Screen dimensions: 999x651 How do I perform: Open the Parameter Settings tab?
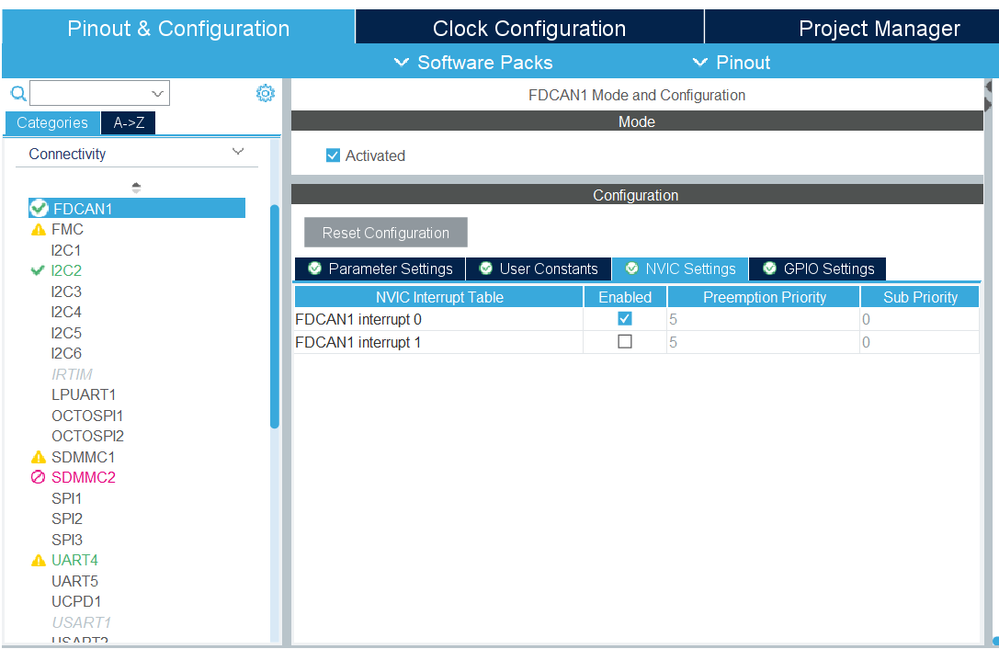pyautogui.click(x=380, y=269)
